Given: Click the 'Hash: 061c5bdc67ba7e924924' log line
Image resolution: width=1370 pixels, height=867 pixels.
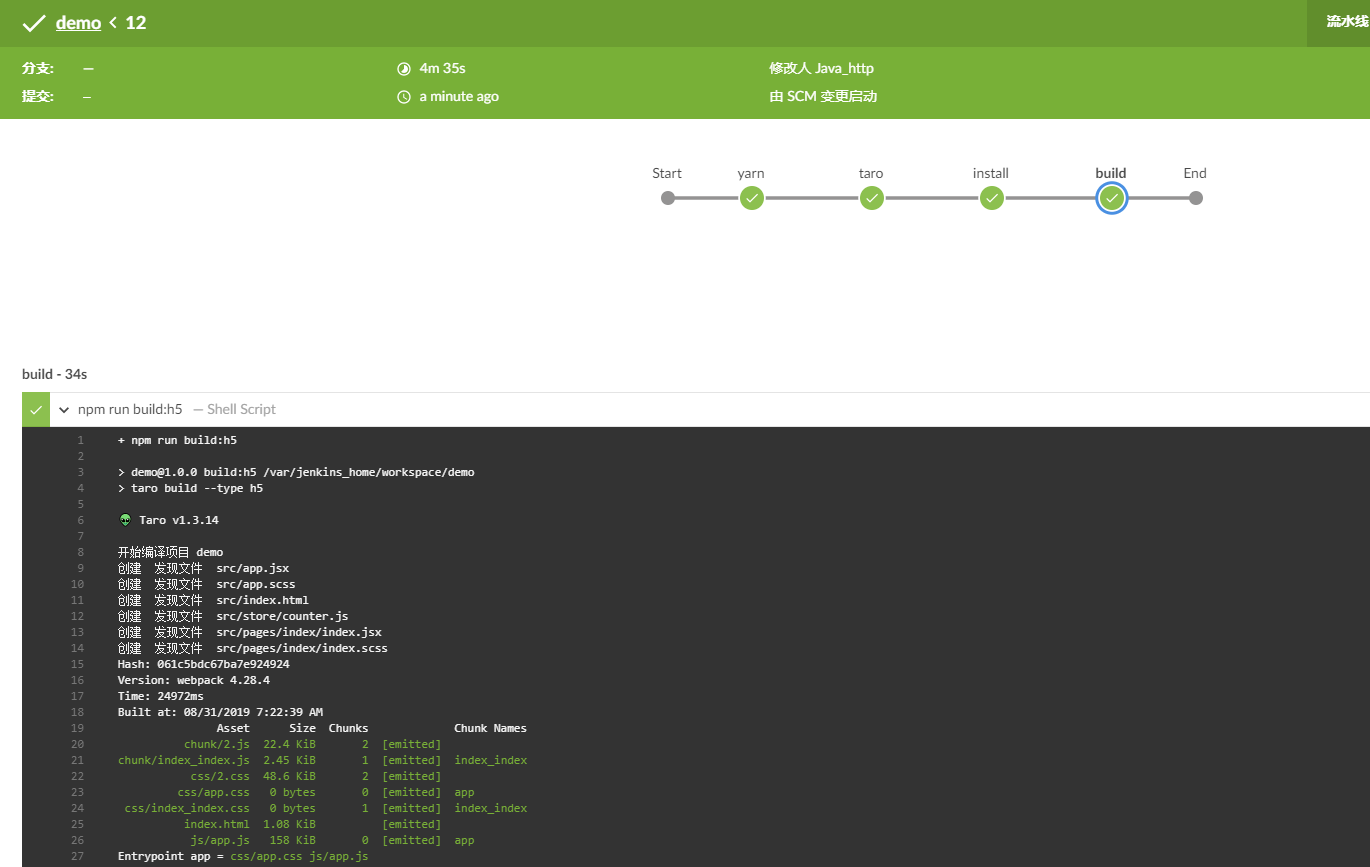Looking at the screenshot, I should point(203,664).
